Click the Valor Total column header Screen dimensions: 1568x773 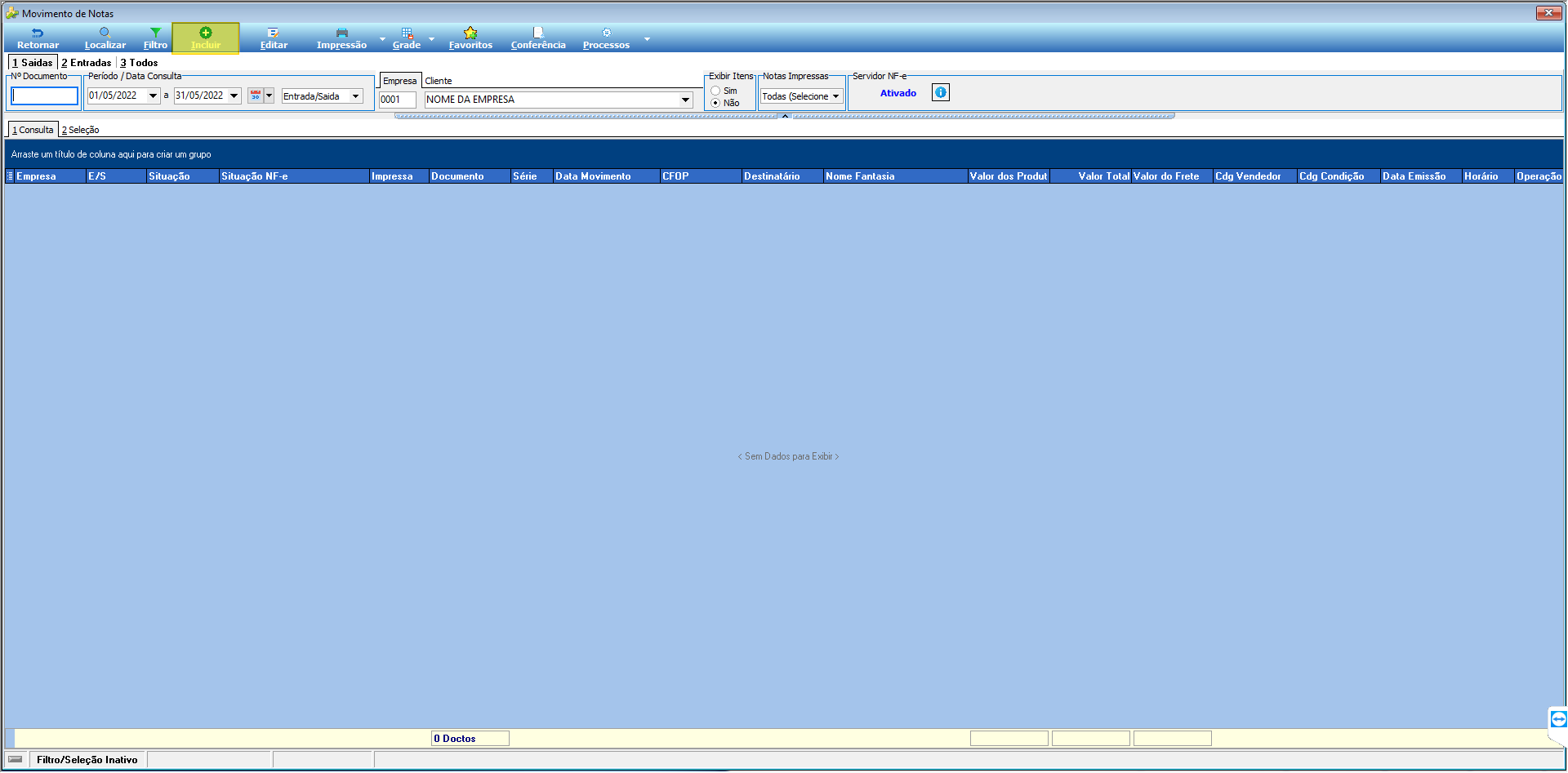point(1091,176)
